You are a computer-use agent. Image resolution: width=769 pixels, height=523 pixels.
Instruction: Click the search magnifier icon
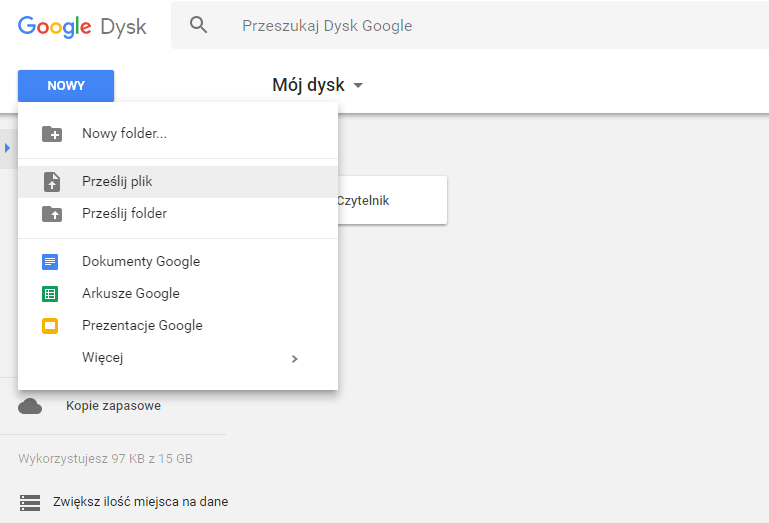(x=198, y=25)
